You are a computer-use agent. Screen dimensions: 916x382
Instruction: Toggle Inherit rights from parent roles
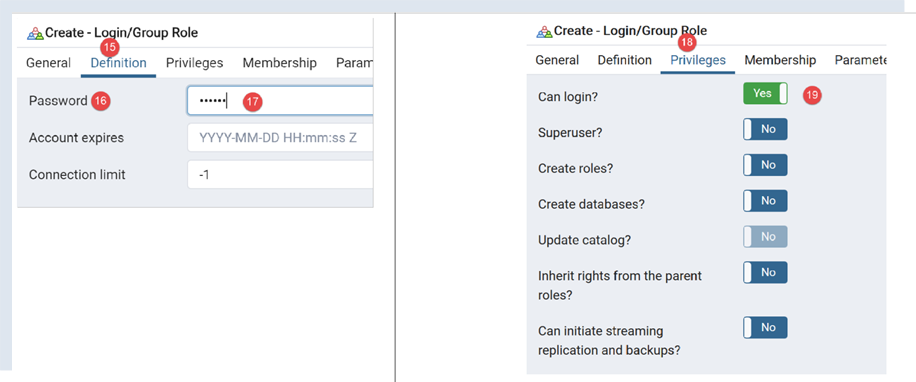coord(765,273)
